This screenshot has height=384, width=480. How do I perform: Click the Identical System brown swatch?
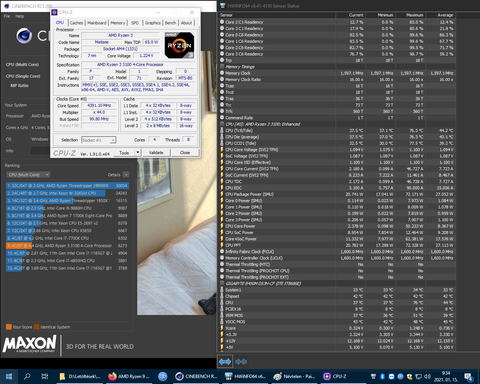[x=37, y=327]
